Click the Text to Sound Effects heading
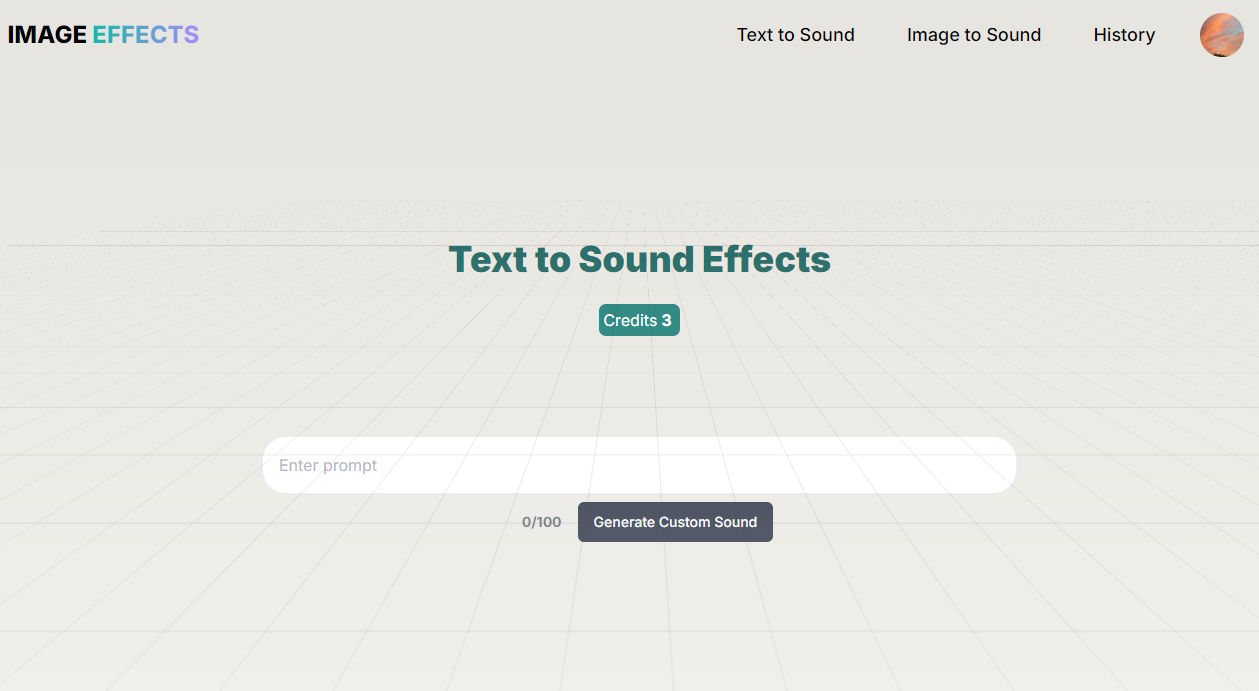 tap(639, 259)
